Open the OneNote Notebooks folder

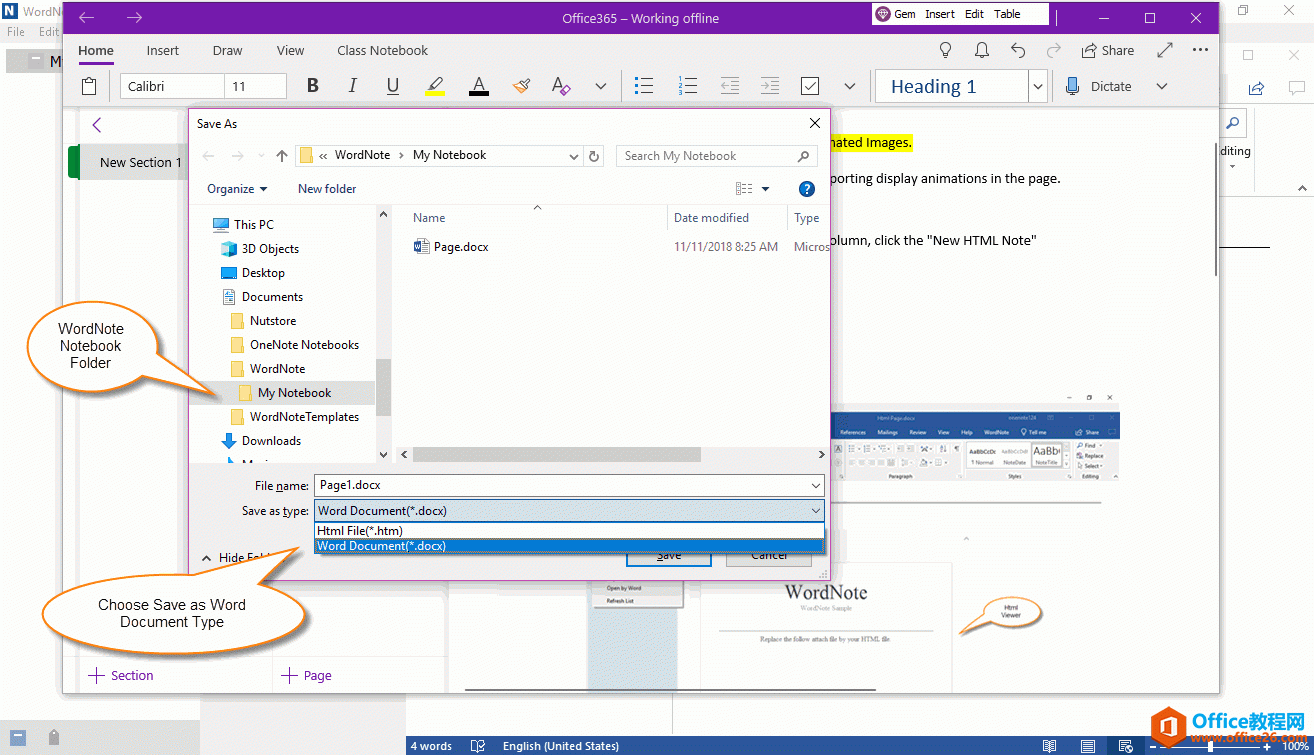click(294, 344)
